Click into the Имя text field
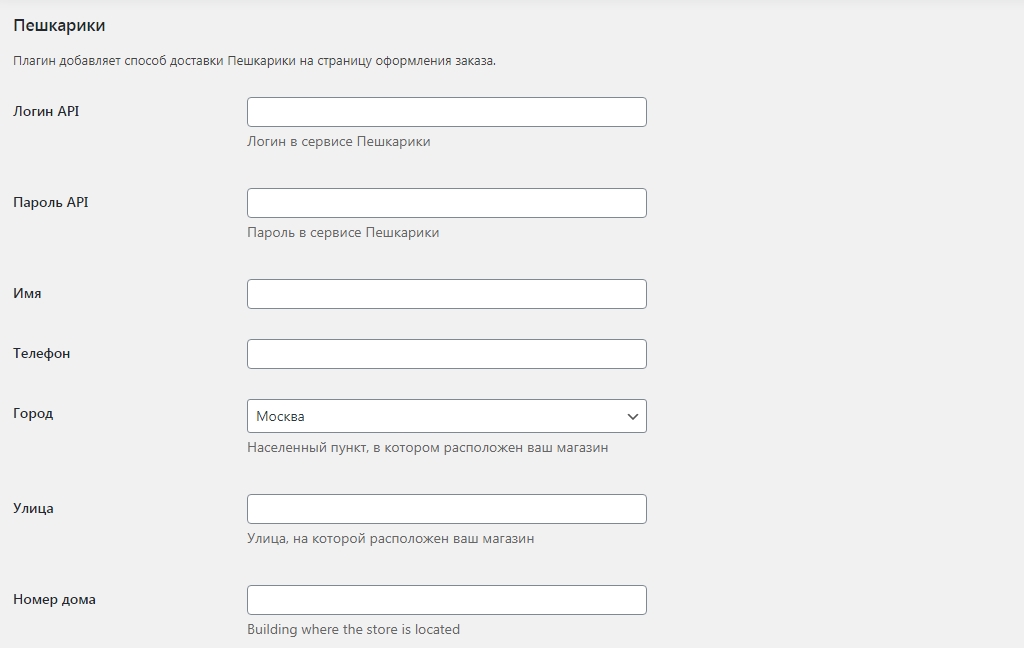The image size is (1024, 648). [446, 294]
